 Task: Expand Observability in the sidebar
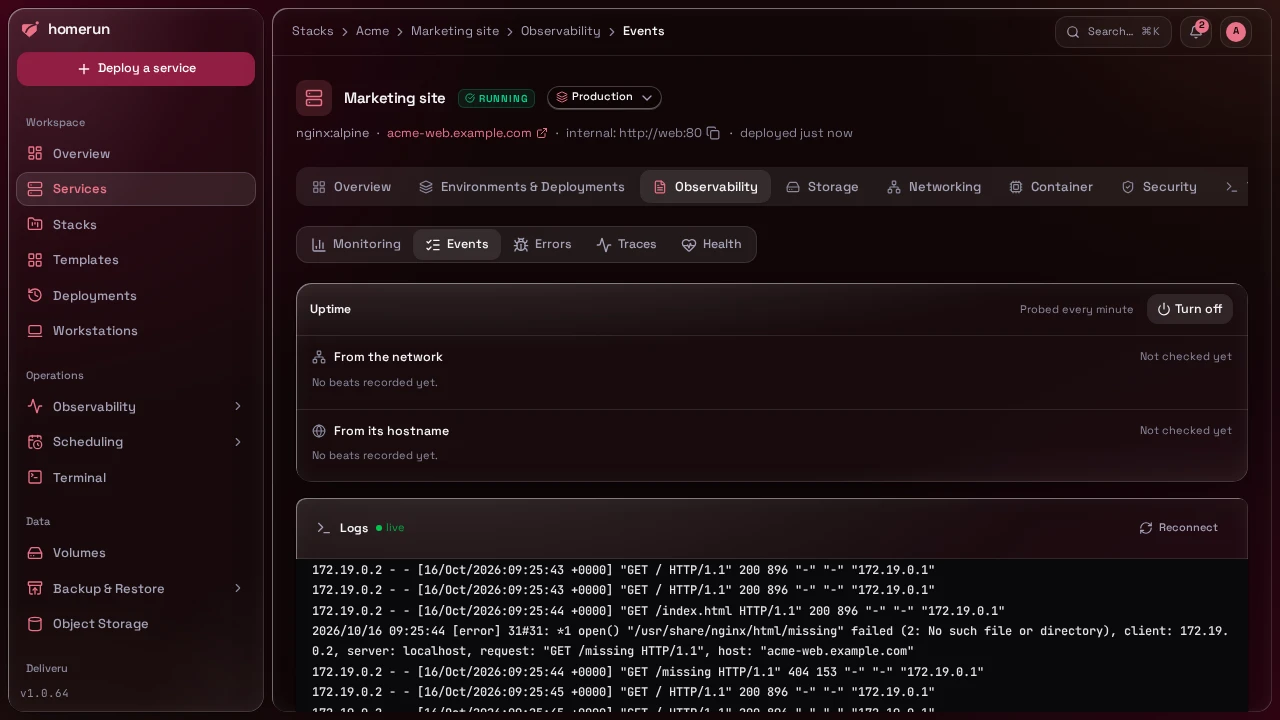(136, 407)
